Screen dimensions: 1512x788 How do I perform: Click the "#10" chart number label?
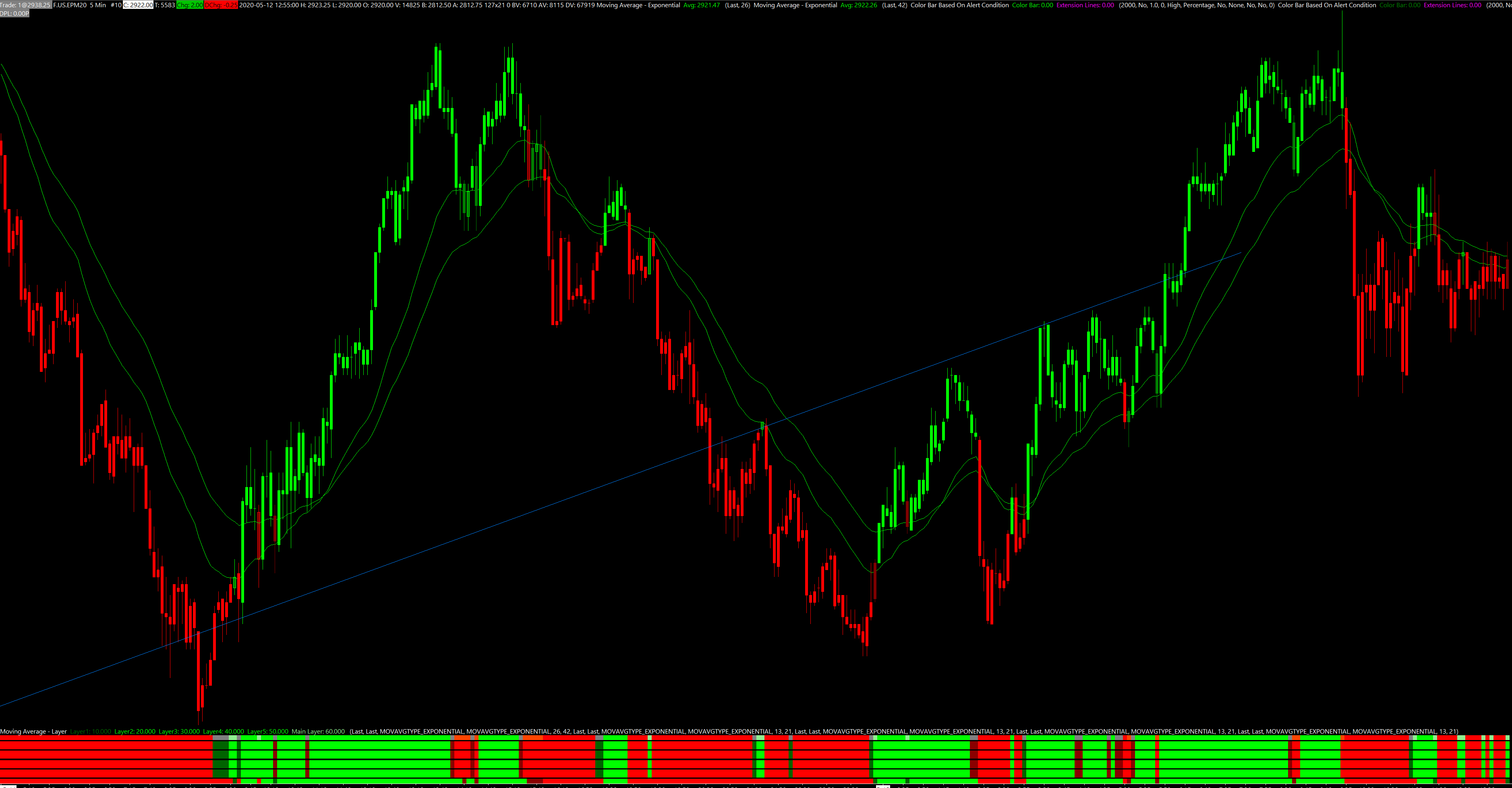click(x=116, y=5)
